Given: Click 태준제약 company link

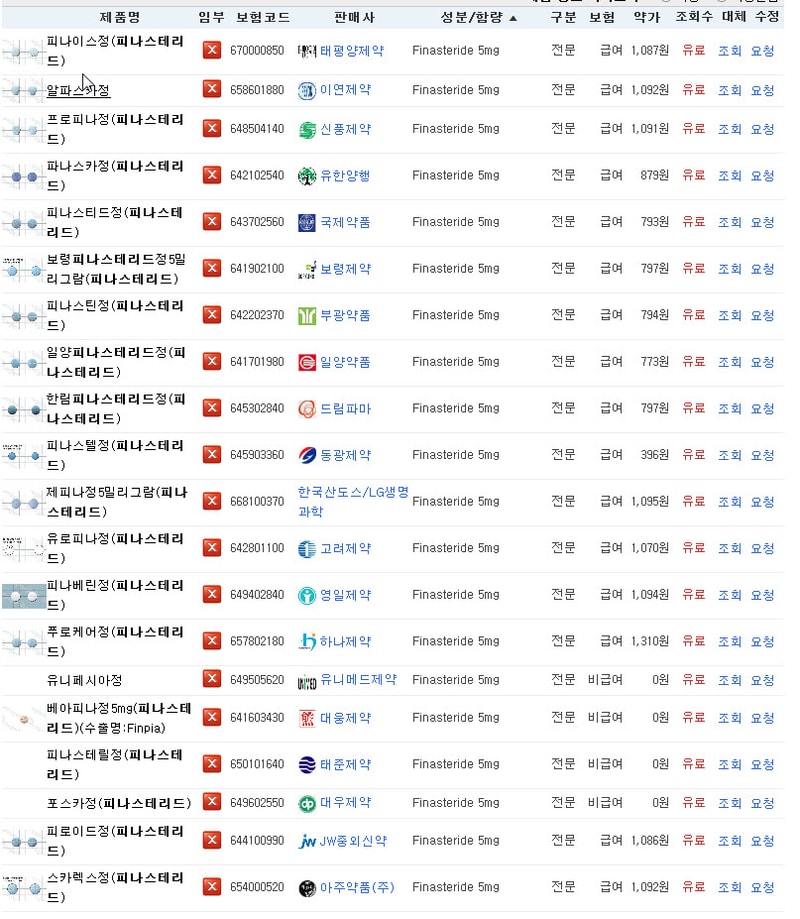Looking at the screenshot, I should tap(345, 764).
